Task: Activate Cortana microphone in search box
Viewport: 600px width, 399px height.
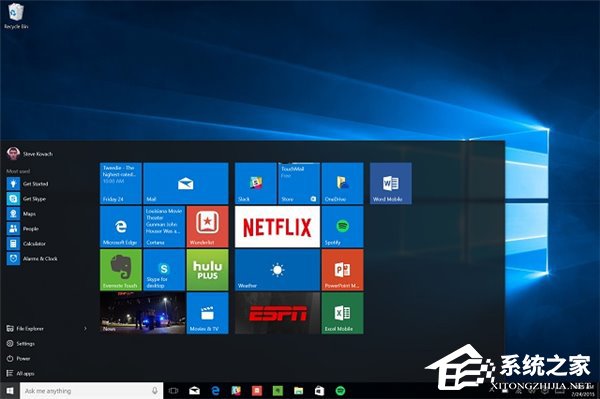Action: click(x=155, y=391)
